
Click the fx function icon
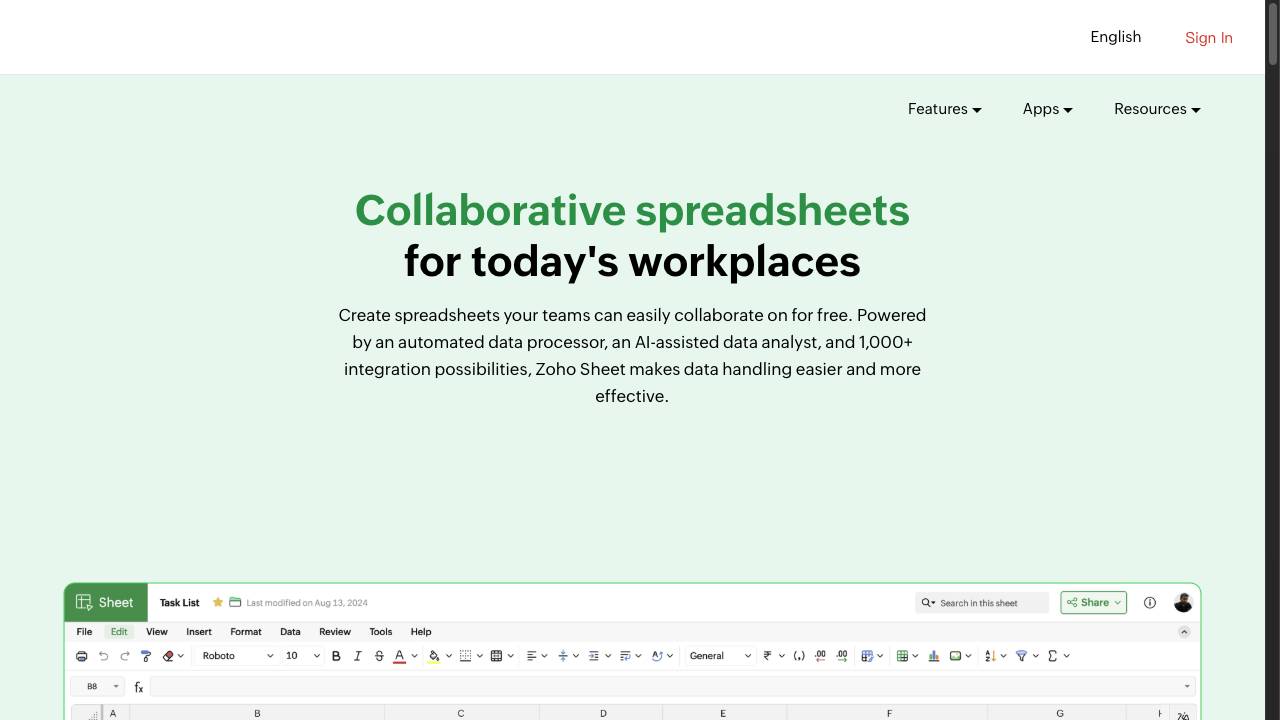click(139, 687)
